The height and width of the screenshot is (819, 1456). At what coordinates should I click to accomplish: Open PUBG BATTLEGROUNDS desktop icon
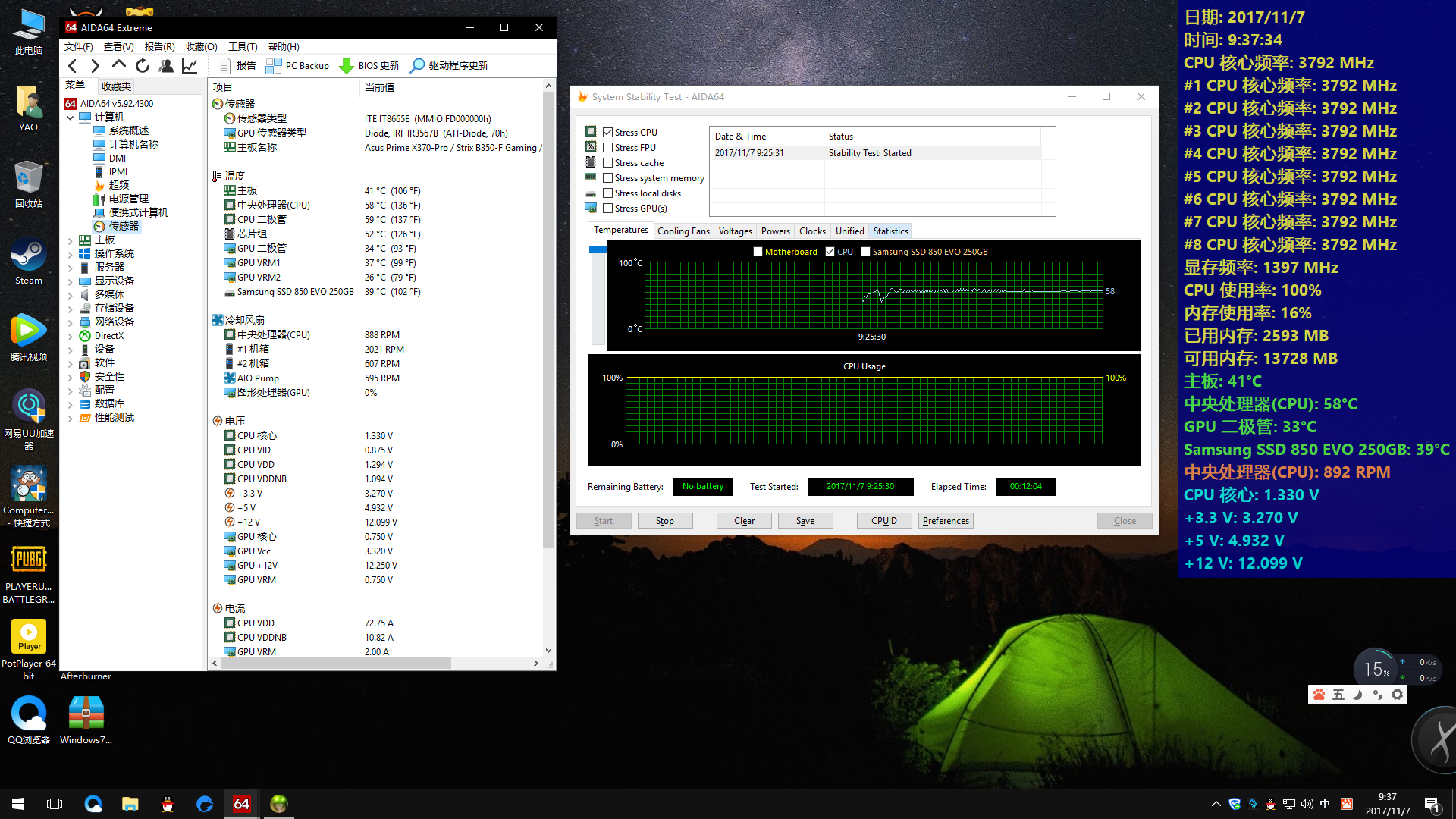coord(29,574)
